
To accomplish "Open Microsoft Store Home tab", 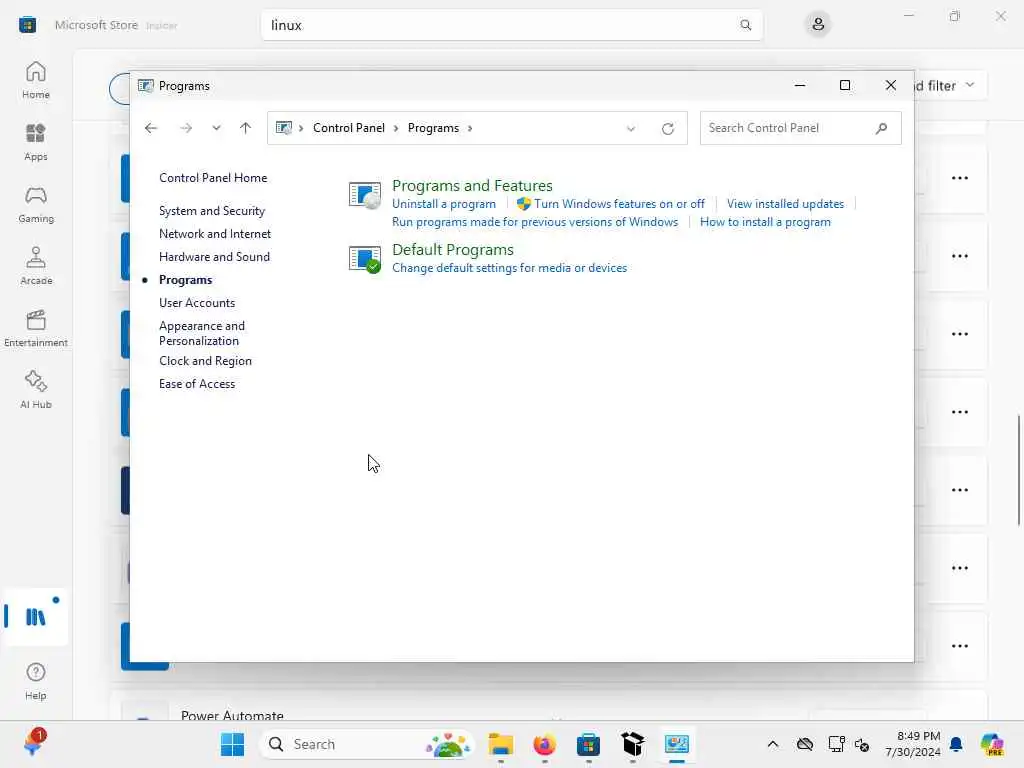I will coord(36,80).
